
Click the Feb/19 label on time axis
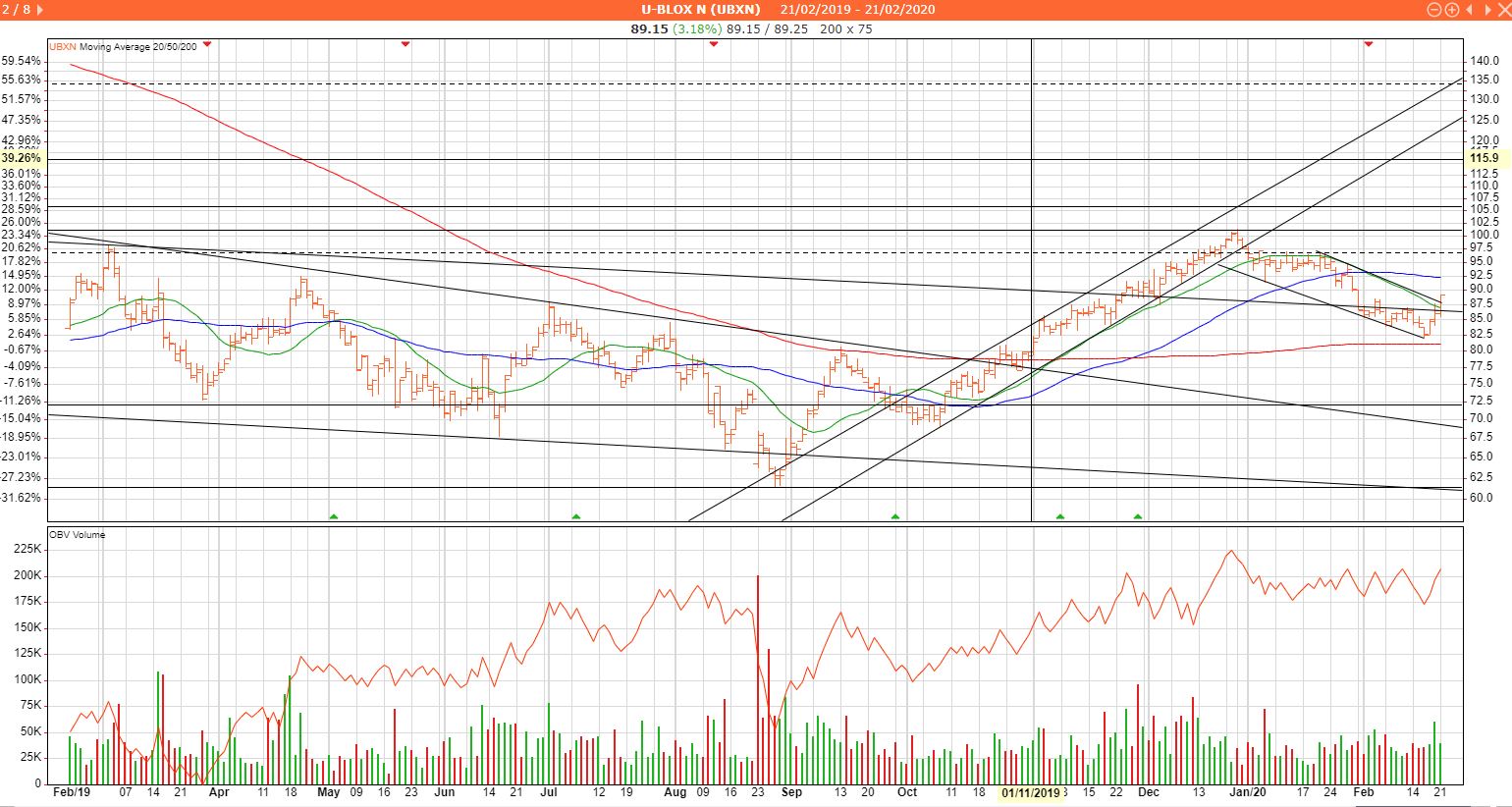click(x=71, y=791)
